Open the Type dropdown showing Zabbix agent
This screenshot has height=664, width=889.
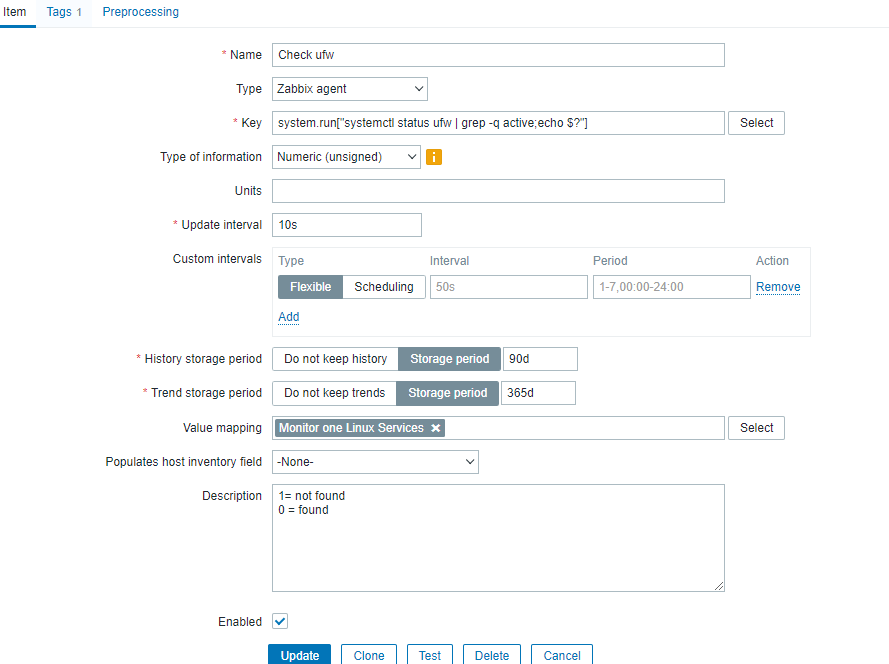(x=349, y=88)
